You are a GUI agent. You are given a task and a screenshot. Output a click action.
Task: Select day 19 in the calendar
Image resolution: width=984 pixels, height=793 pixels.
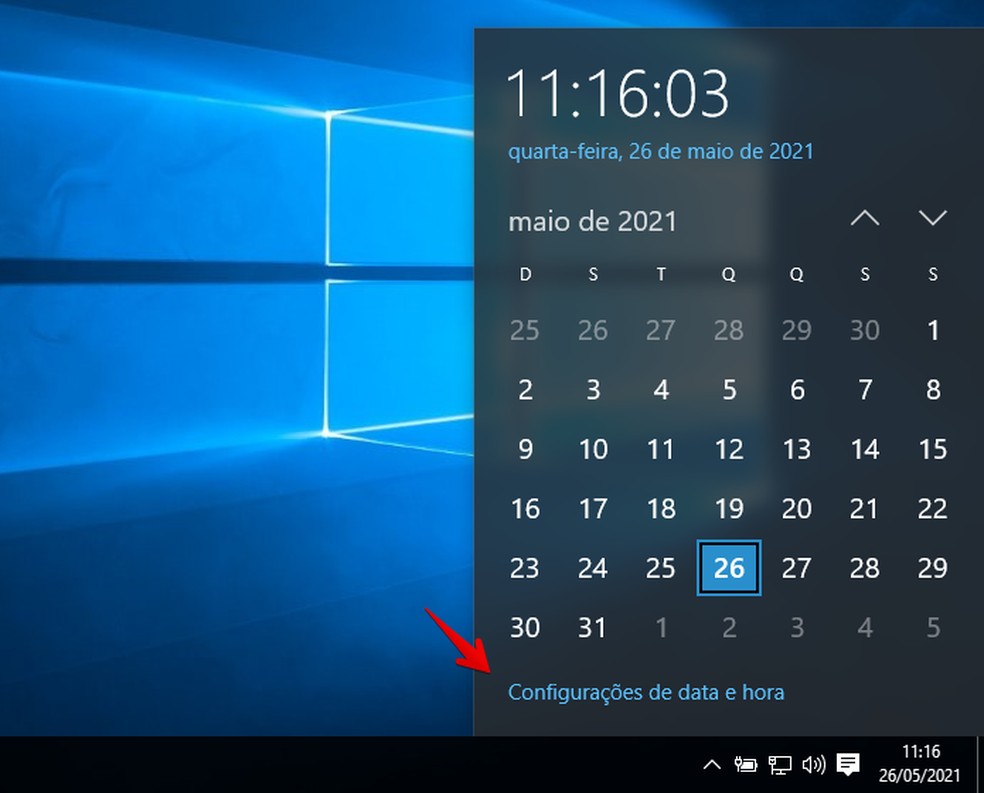point(729,508)
